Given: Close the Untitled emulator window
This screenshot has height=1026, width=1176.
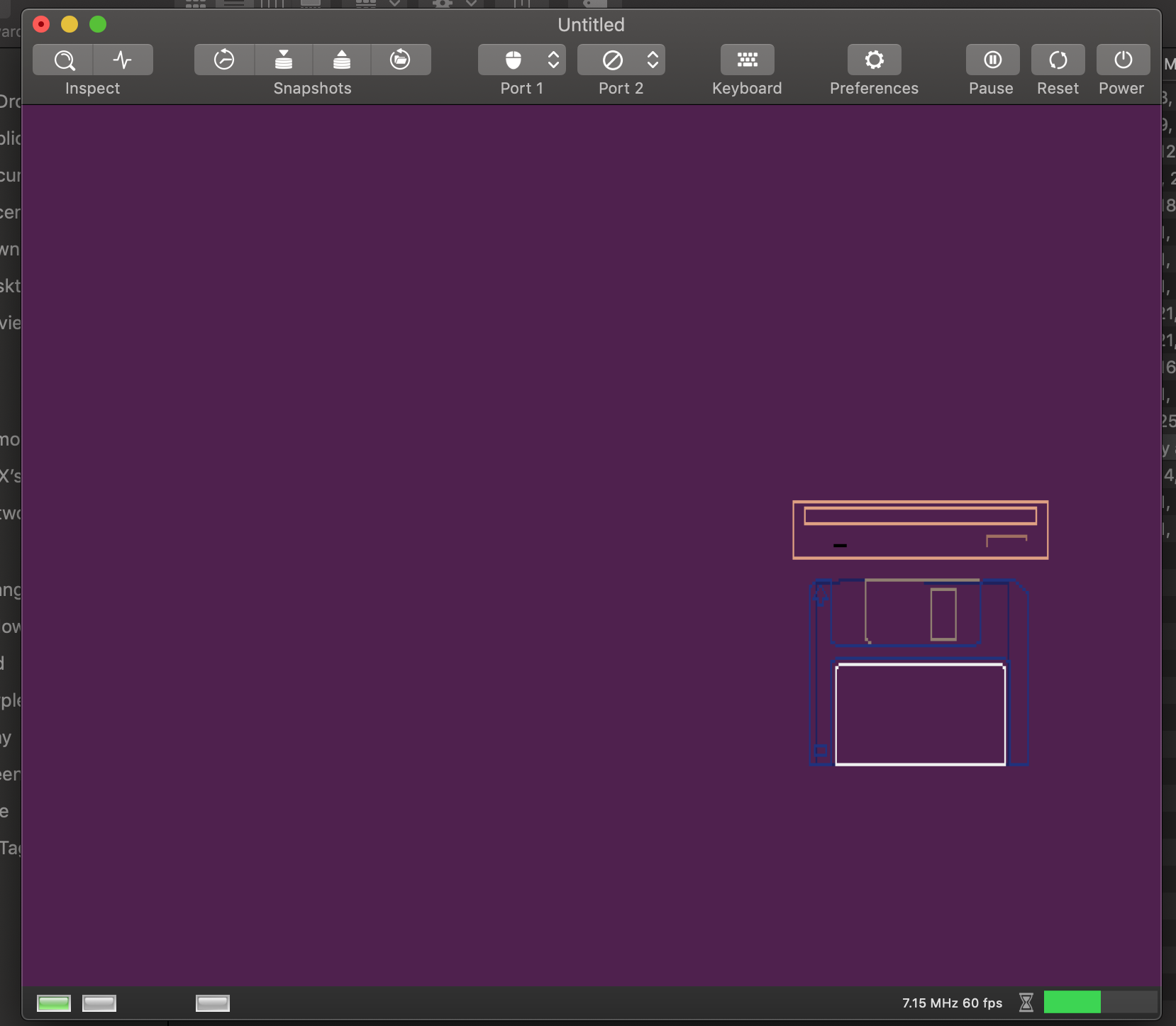Looking at the screenshot, I should click(x=41, y=25).
